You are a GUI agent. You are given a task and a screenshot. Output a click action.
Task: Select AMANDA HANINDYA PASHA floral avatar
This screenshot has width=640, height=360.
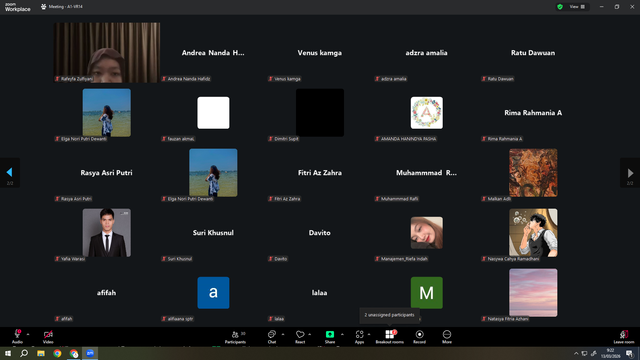pos(427,113)
